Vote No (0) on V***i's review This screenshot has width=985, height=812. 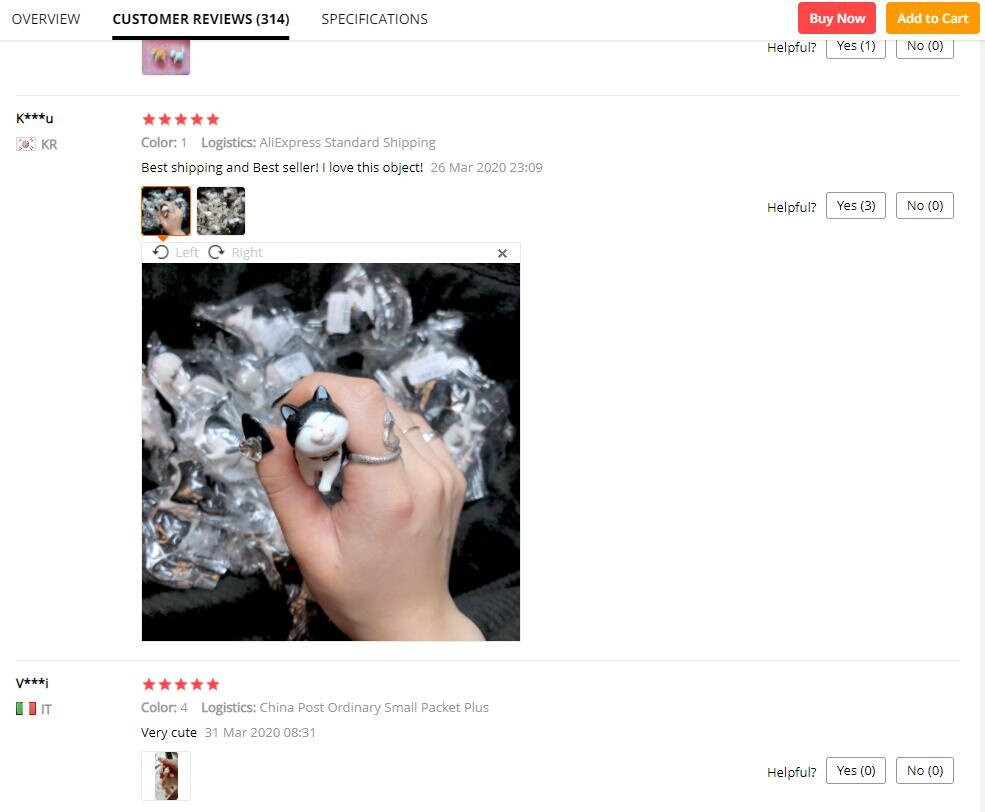click(925, 771)
